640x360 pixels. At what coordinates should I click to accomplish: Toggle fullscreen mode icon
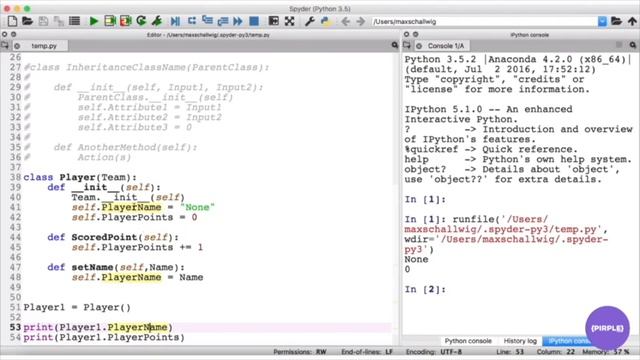point(289,21)
